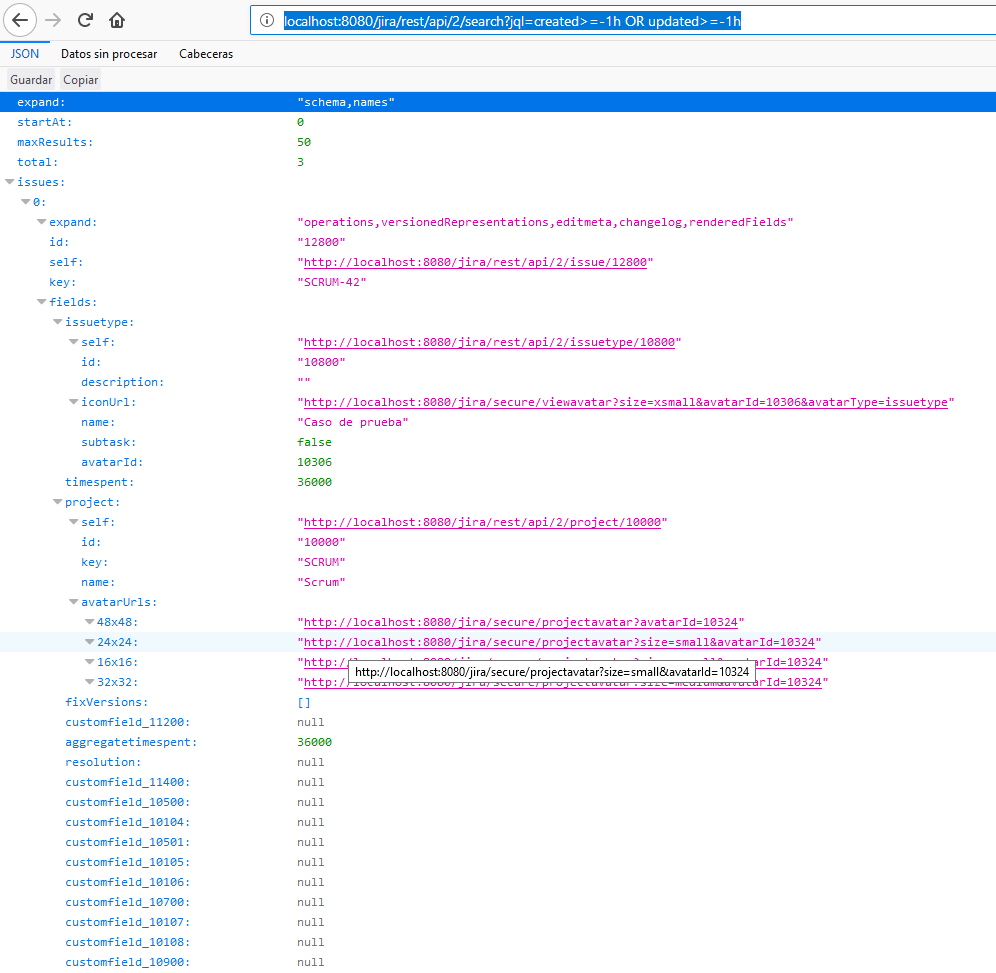Image resolution: width=996 pixels, height=973 pixels.
Task: Click the back navigation arrow
Action: (19, 20)
